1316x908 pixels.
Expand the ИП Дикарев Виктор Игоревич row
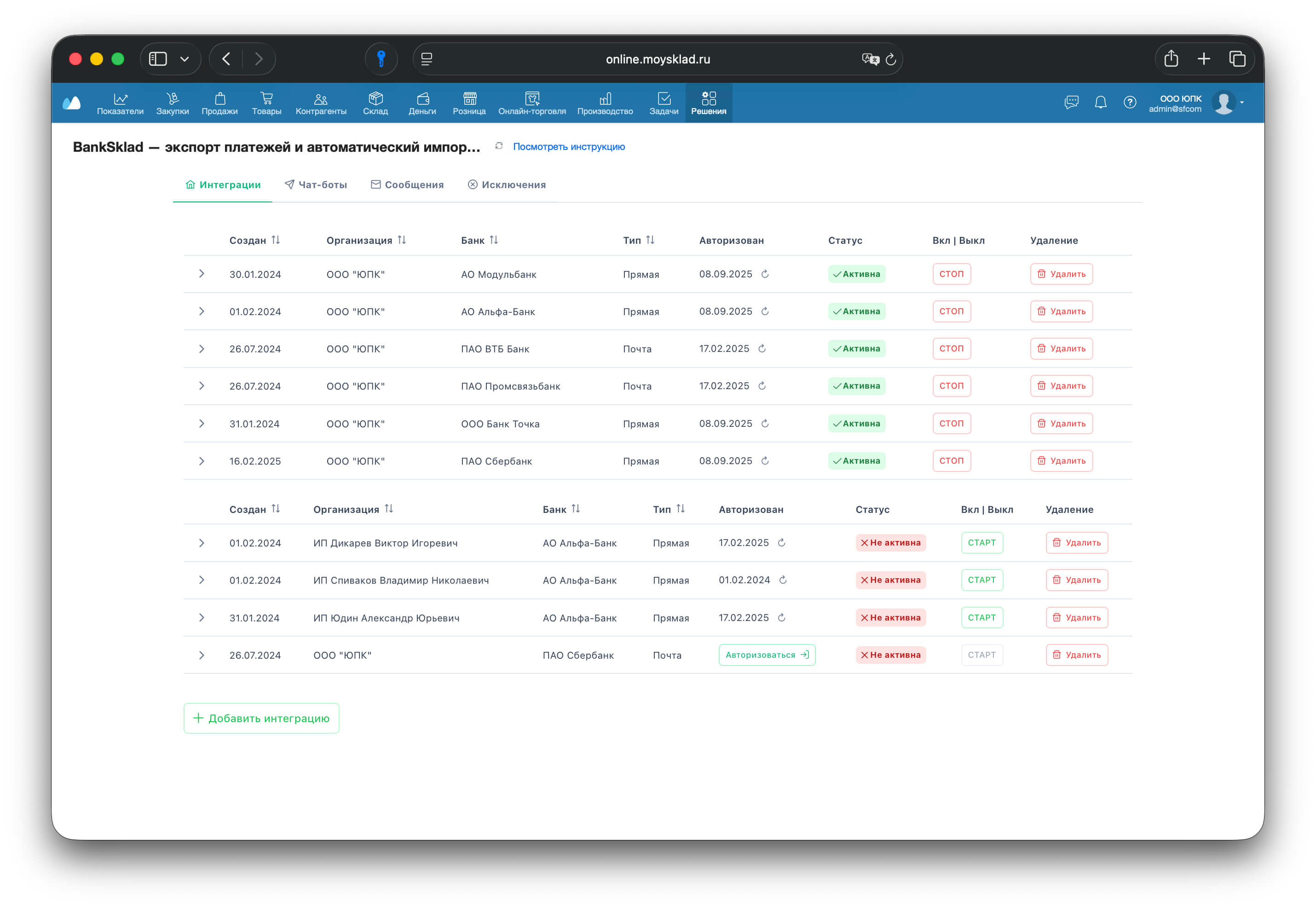[202, 543]
